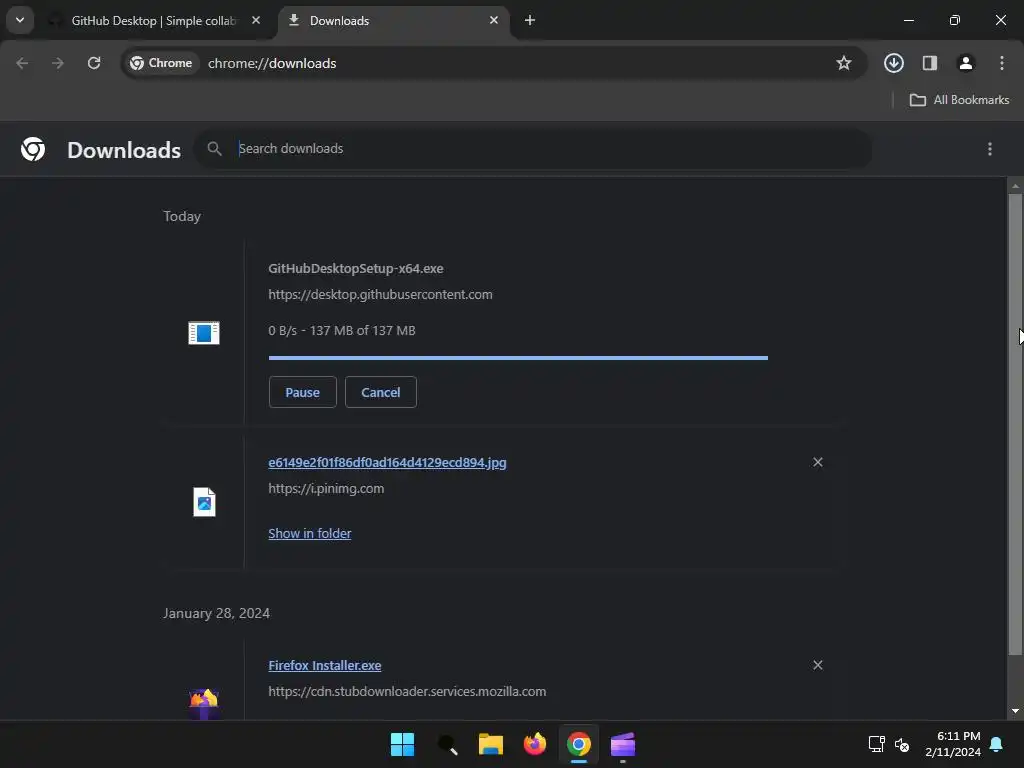Click the search magnifier icon in Downloads
This screenshot has height=768, width=1024.
[x=214, y=149]
